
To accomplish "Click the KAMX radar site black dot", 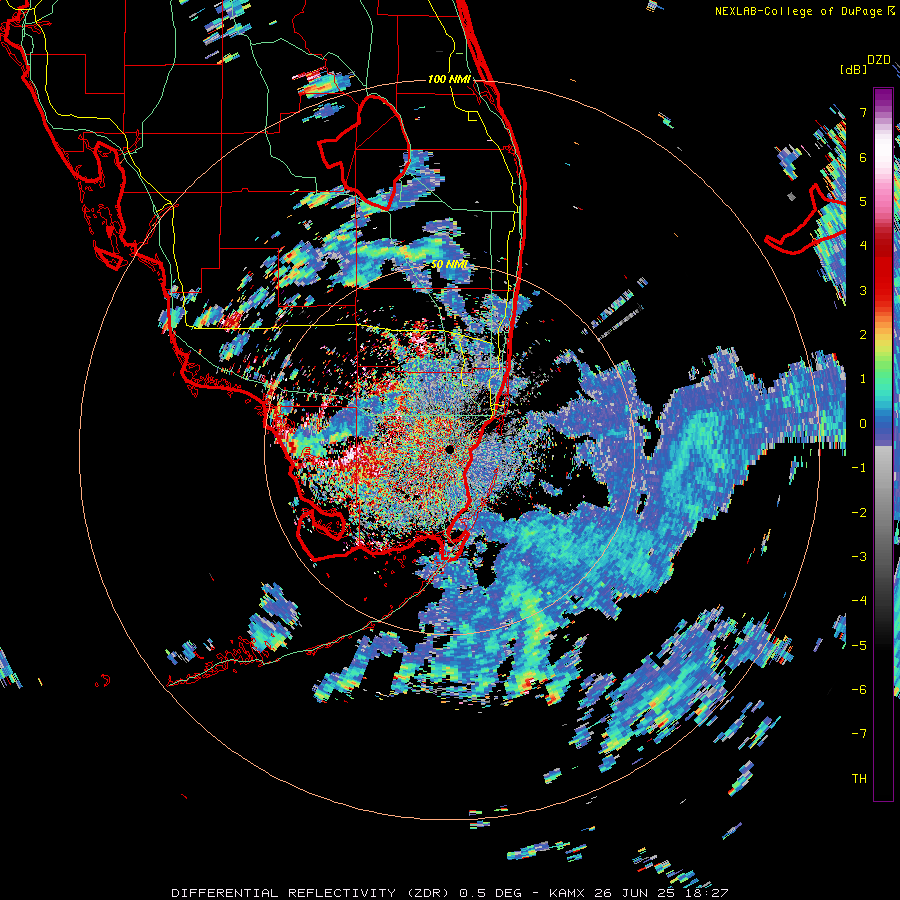I will 449,449.
